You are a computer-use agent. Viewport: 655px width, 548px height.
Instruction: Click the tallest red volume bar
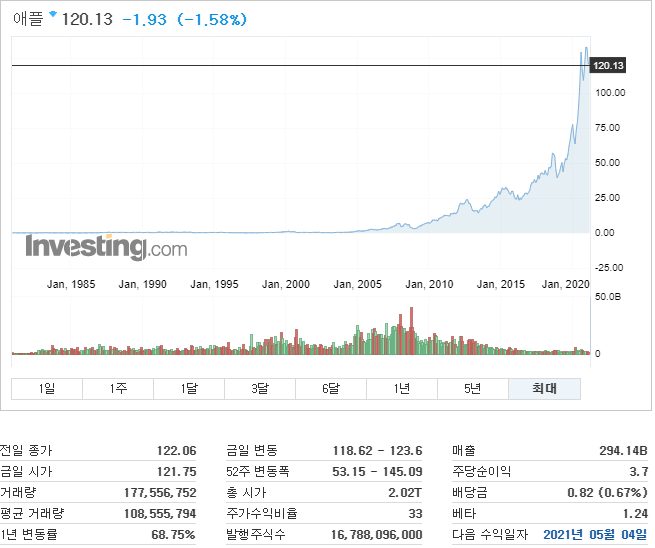(x=411, y=331)
